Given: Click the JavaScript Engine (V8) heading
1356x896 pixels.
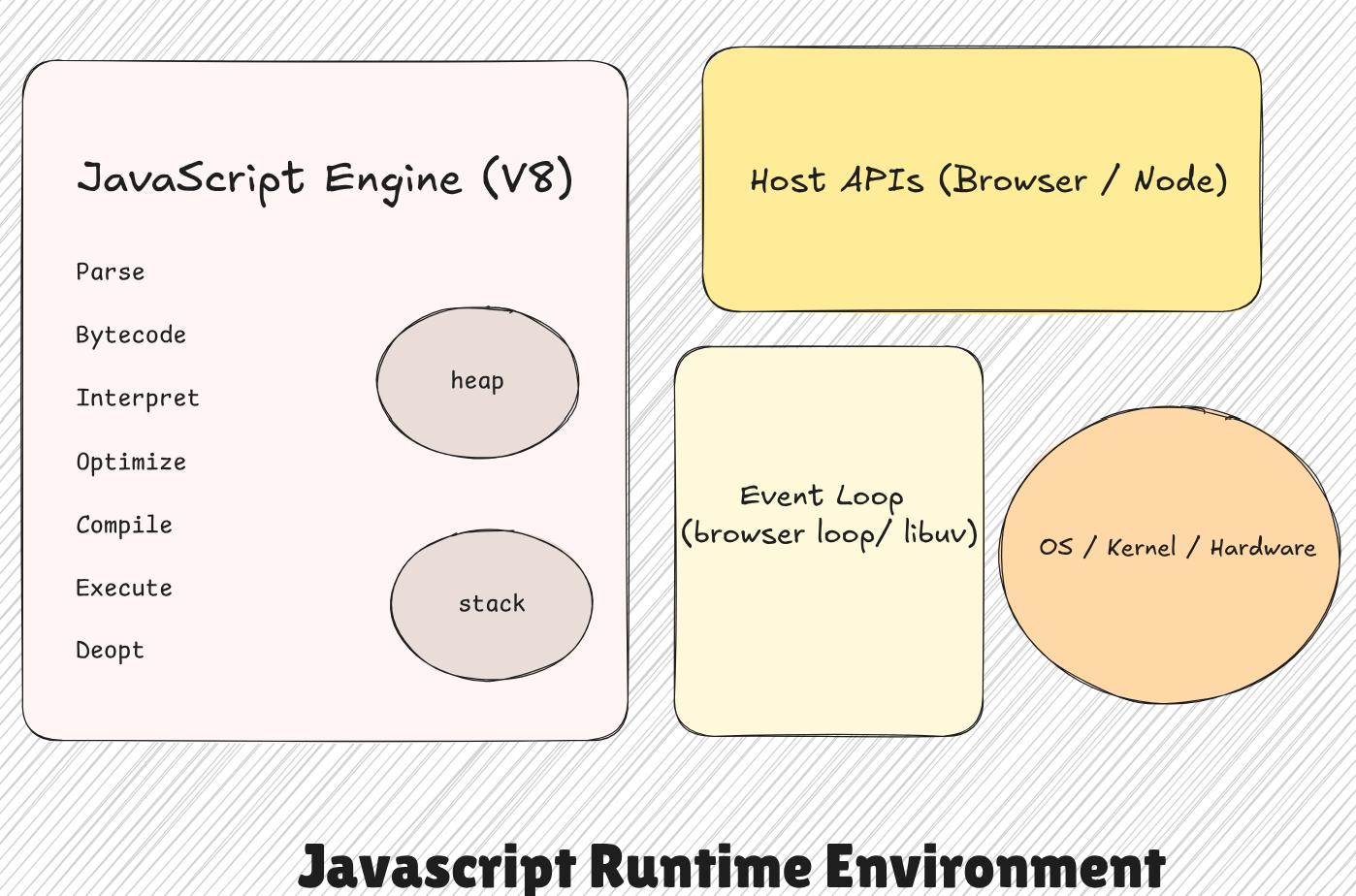Looking at the screenshot, I should [324, 180].
